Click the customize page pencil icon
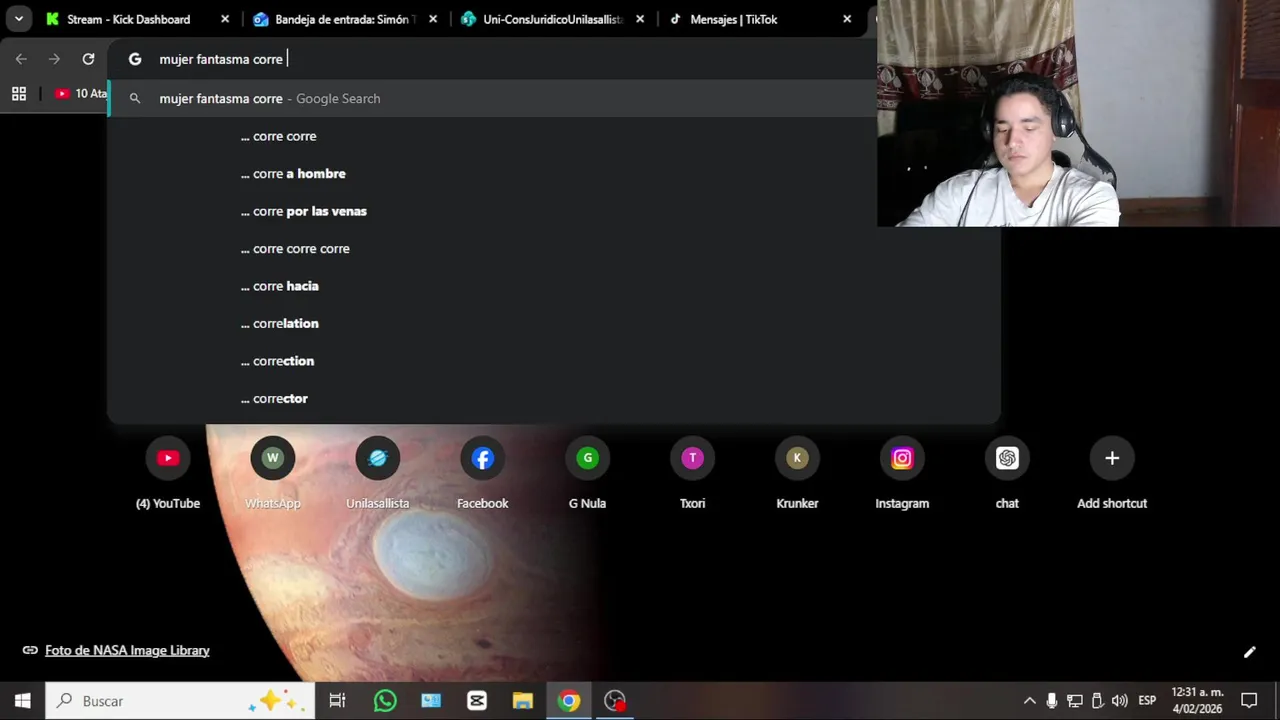1280x720 pixels. point(1249,652)
